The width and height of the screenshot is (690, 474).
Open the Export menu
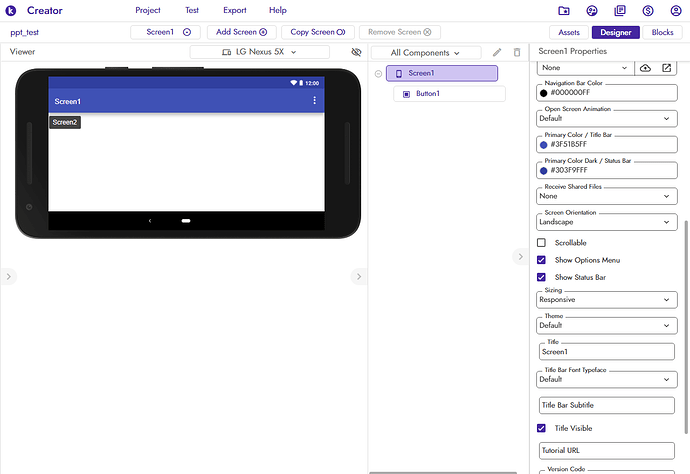click(x=235, y=10)
